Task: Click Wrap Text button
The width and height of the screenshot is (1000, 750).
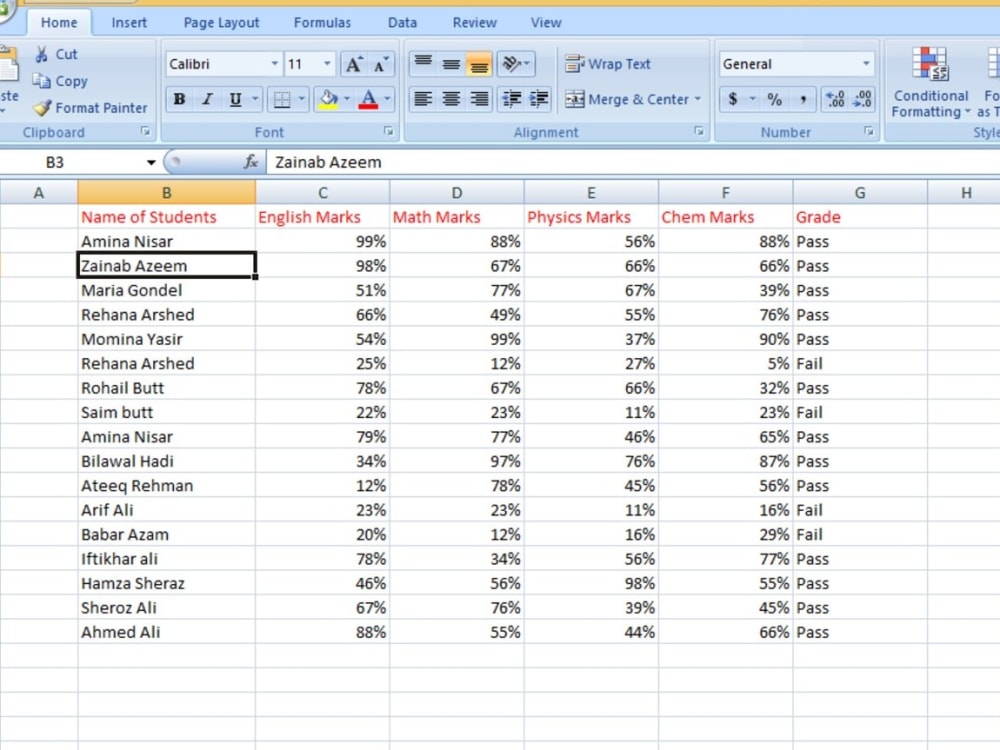Action: coord(607,64)
